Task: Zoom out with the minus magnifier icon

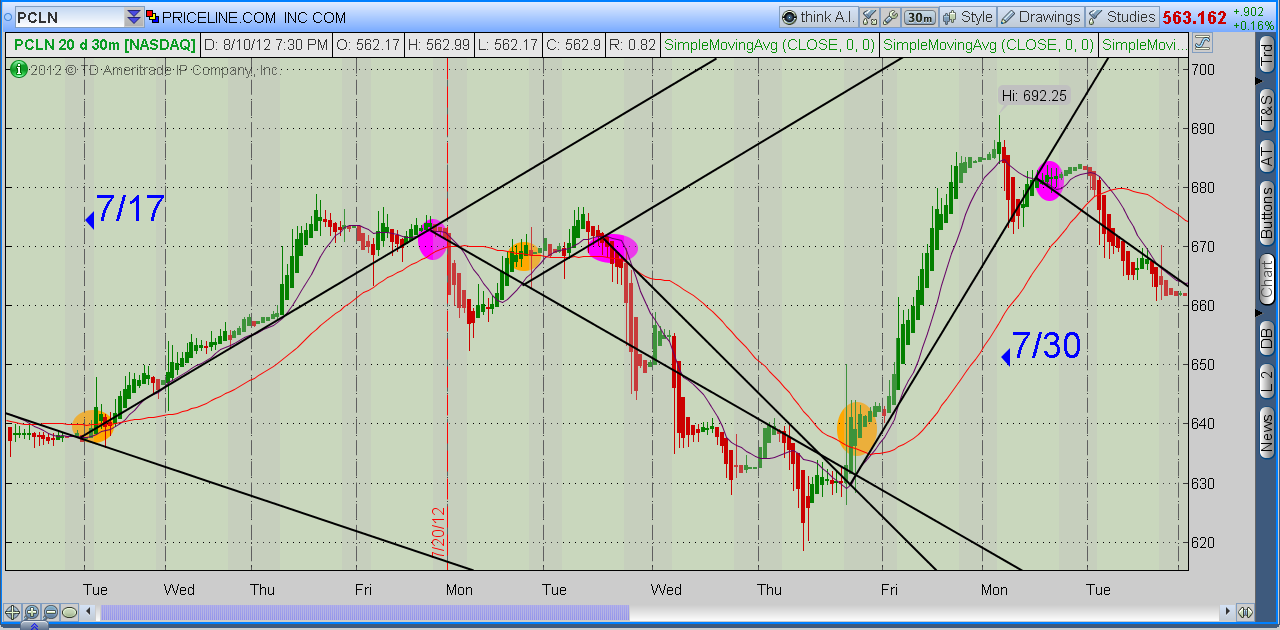Action: click(x=50, y=612)
